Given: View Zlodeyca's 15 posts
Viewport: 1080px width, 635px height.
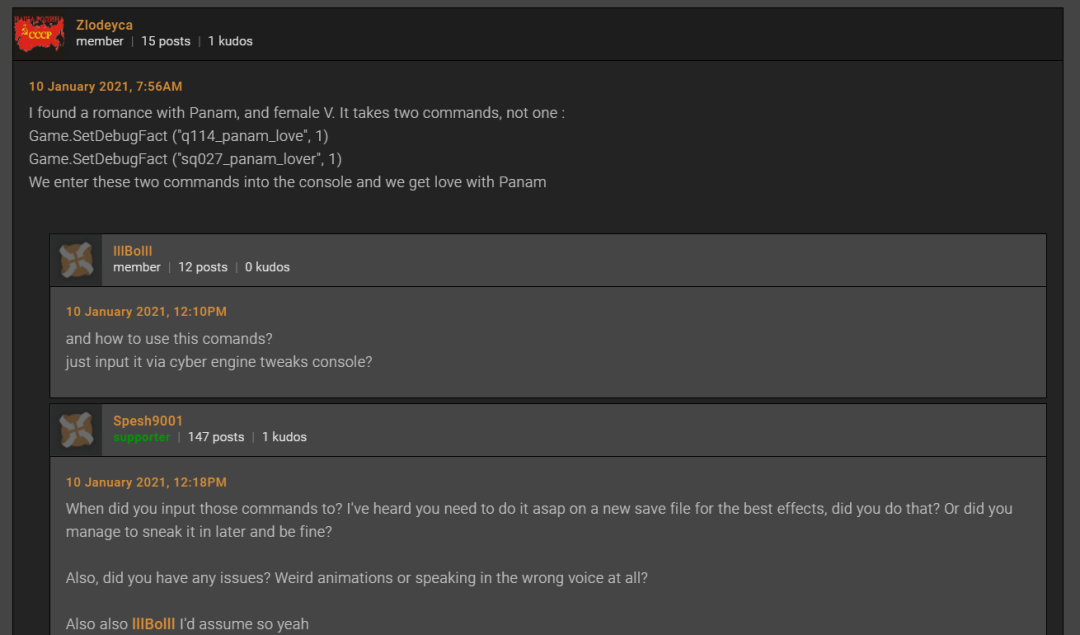Looking at the screenshot, I should (165, 41).
